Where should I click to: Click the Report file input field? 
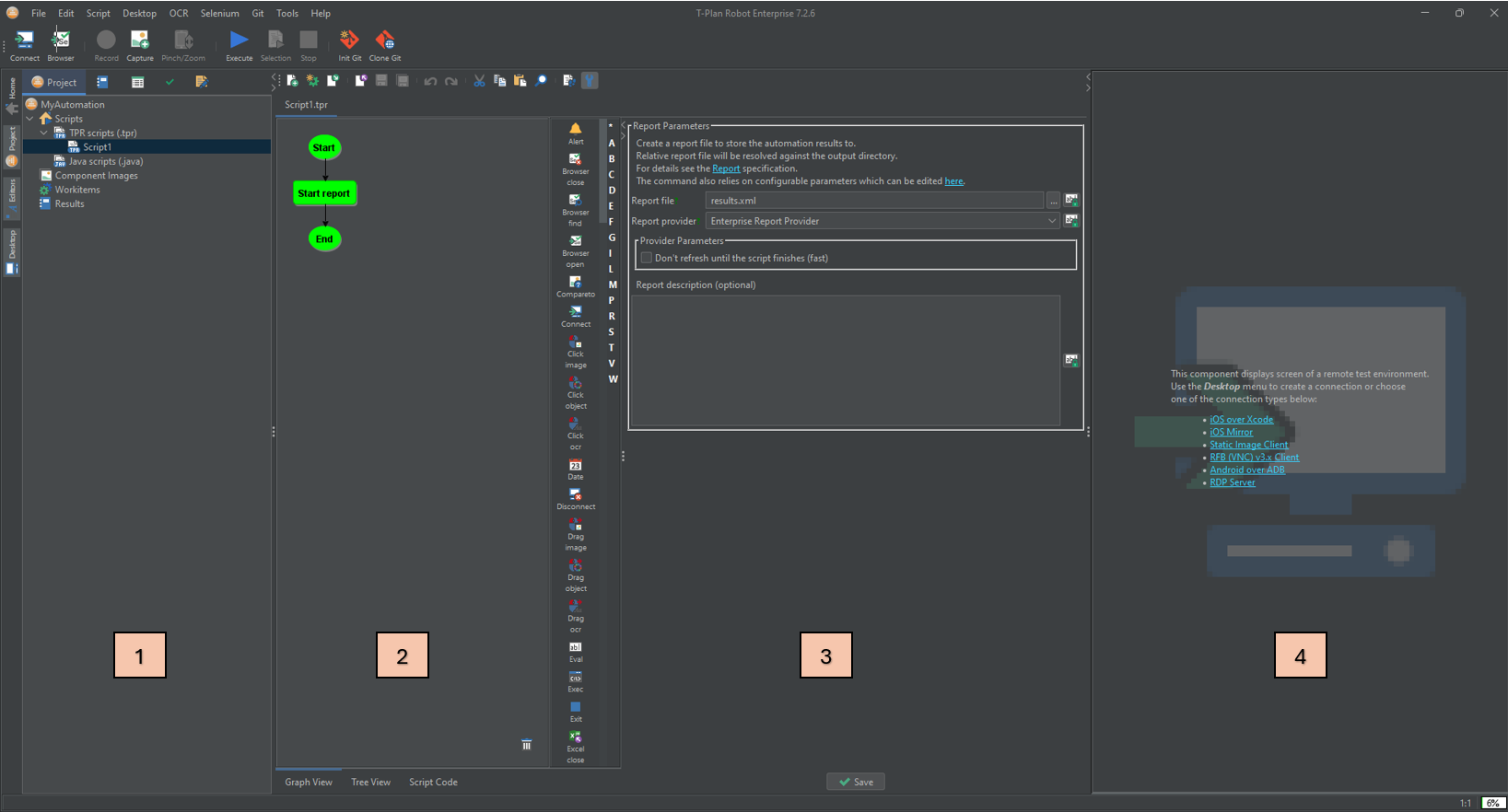873,201
